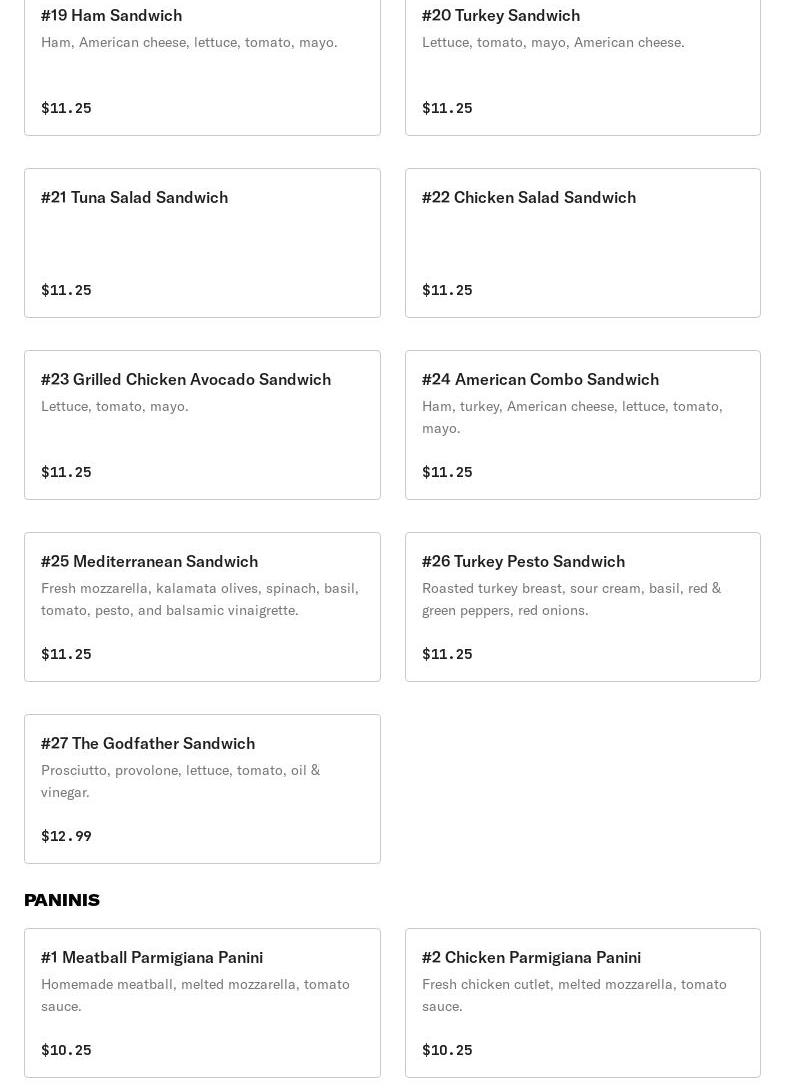Click the American Combo Sandwich ingredients description
Image resolution: width=785 pixels, height=1092 pixels.
[571, 417]
